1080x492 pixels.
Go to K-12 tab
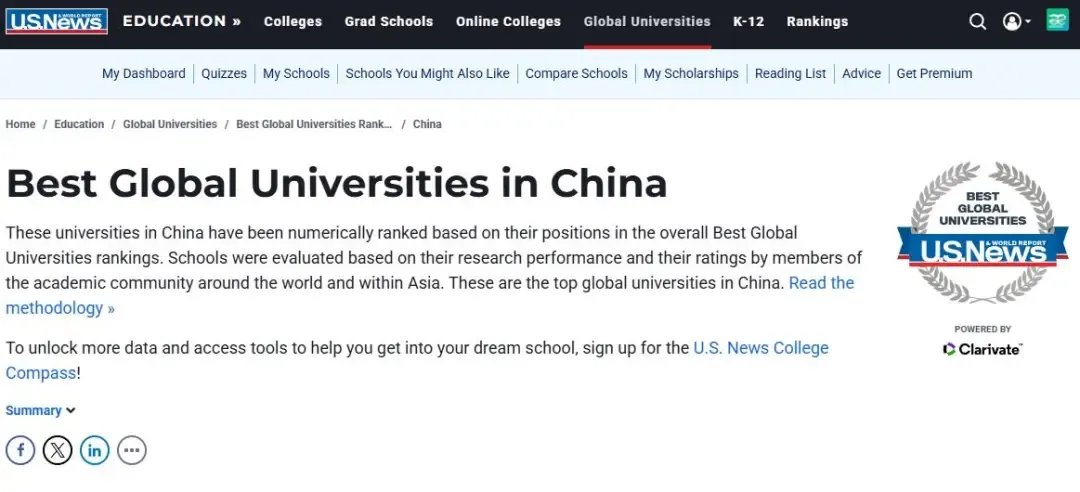click(x=748, y=21)
